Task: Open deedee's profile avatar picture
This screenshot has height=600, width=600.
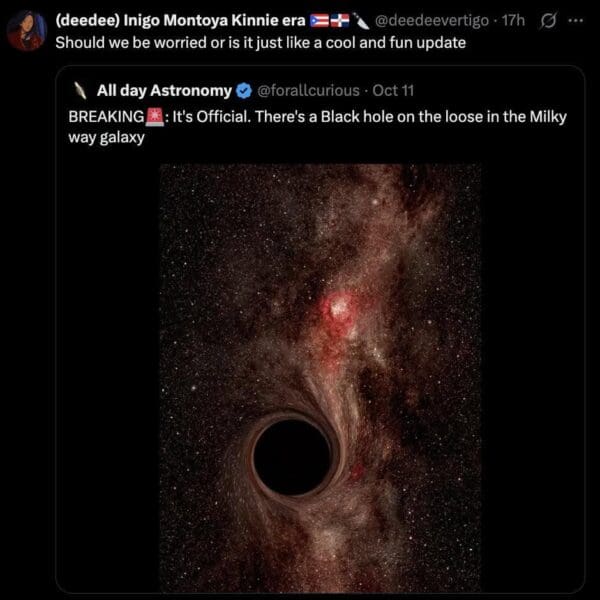Action: 27,30
